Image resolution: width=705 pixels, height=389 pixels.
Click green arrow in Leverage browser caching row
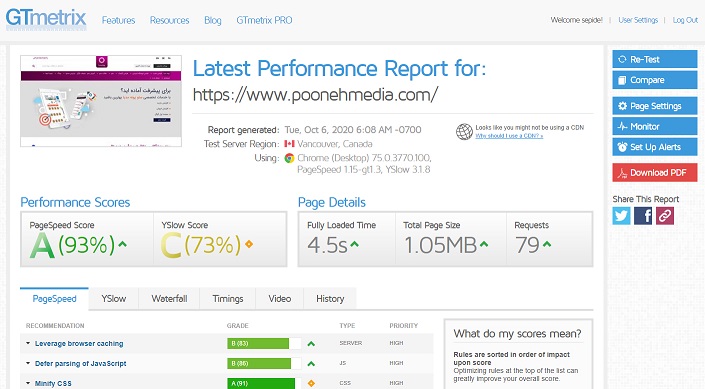[311, 344]
